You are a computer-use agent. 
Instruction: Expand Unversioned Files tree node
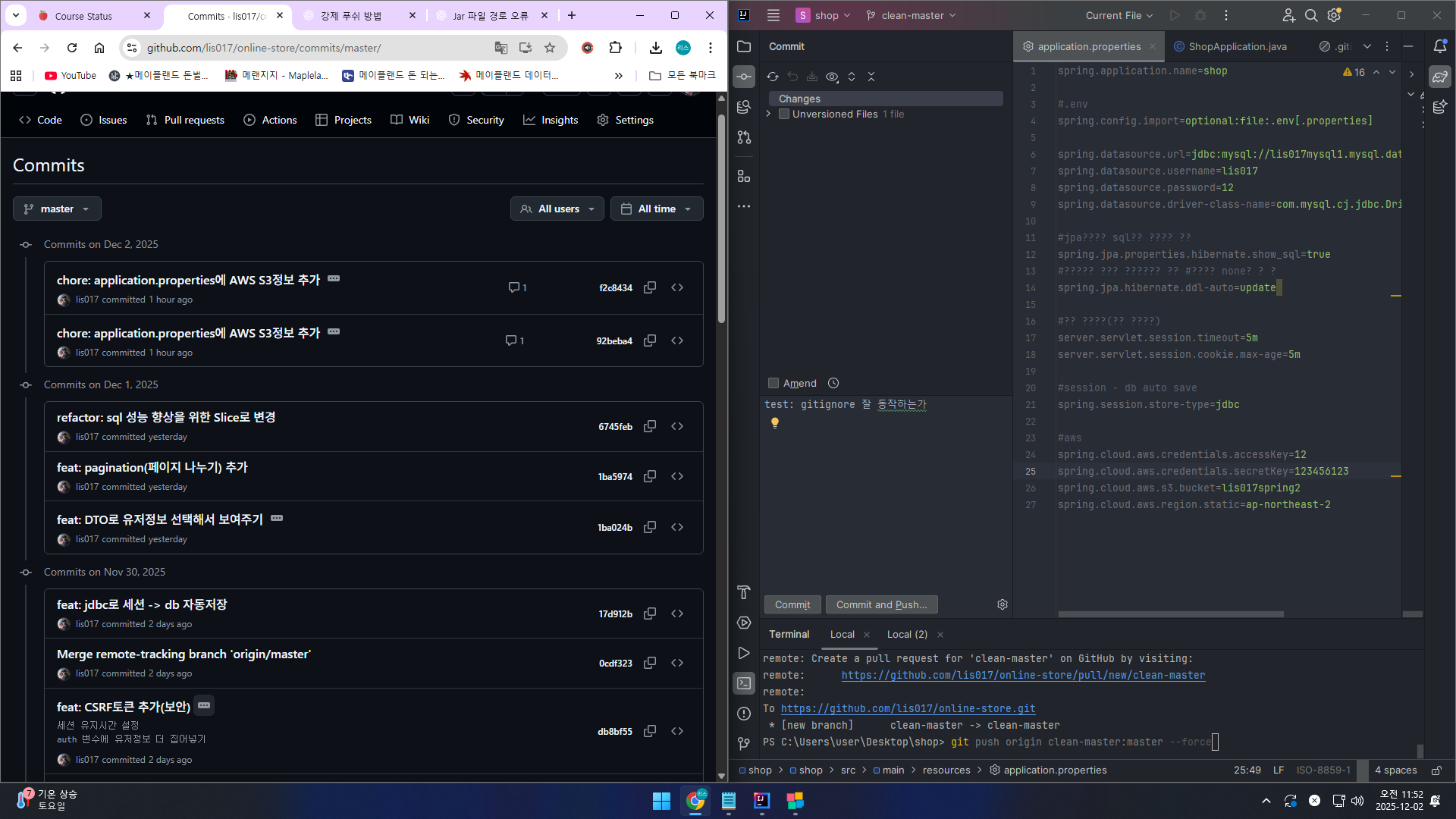tap(768, 114)
